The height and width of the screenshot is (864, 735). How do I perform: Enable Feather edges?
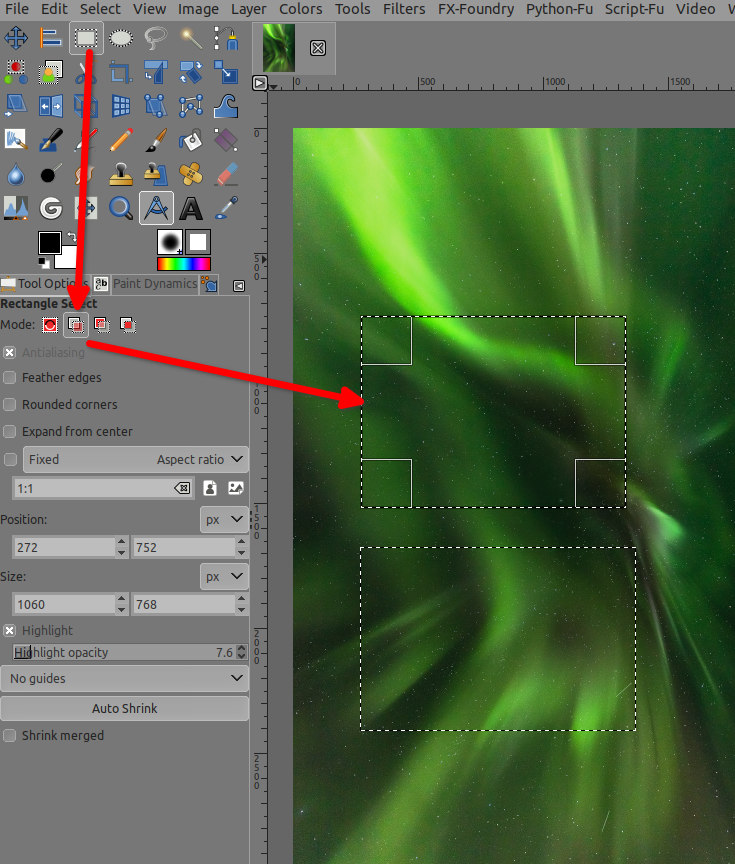pyautogui.click(x=9, y=378)
